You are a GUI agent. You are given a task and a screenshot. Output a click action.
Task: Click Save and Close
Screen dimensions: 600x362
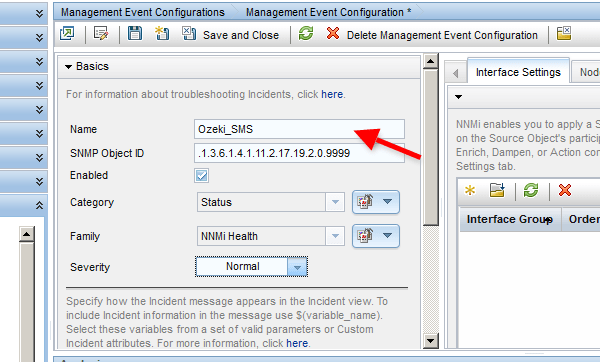pos(230,35)
